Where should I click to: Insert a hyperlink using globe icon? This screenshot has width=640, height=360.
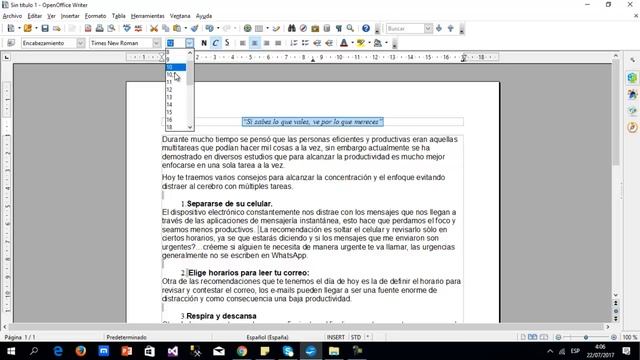coord(247,28)
